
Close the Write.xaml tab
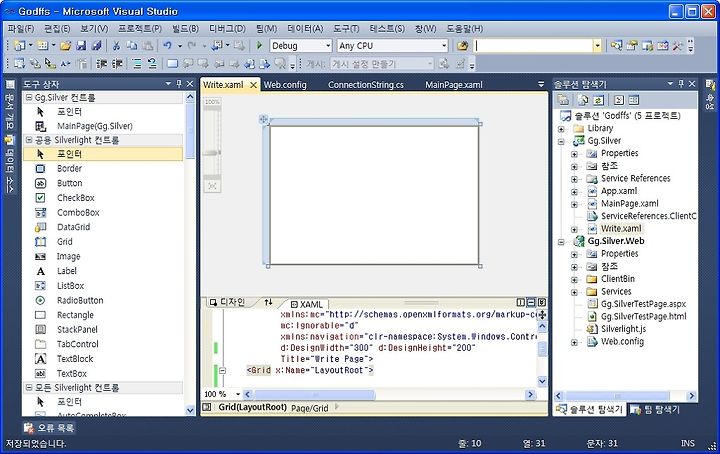[253, 85]
